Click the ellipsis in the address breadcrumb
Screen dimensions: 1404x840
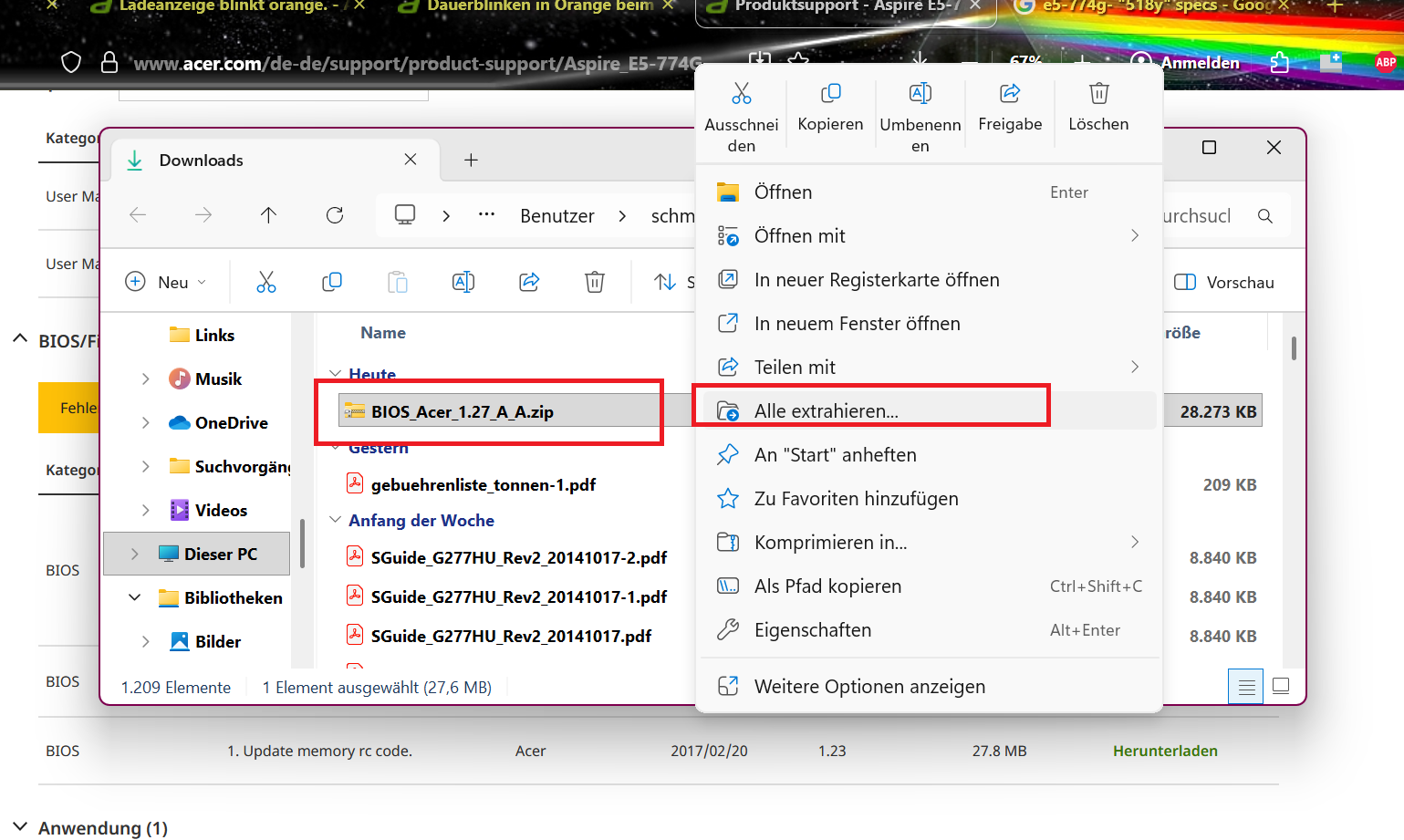pos(486,215)
